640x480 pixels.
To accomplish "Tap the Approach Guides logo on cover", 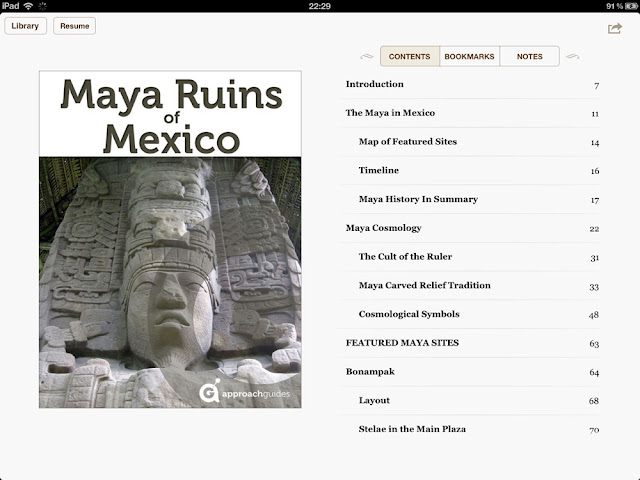I will pyautogui.click(x=245, y=391).
